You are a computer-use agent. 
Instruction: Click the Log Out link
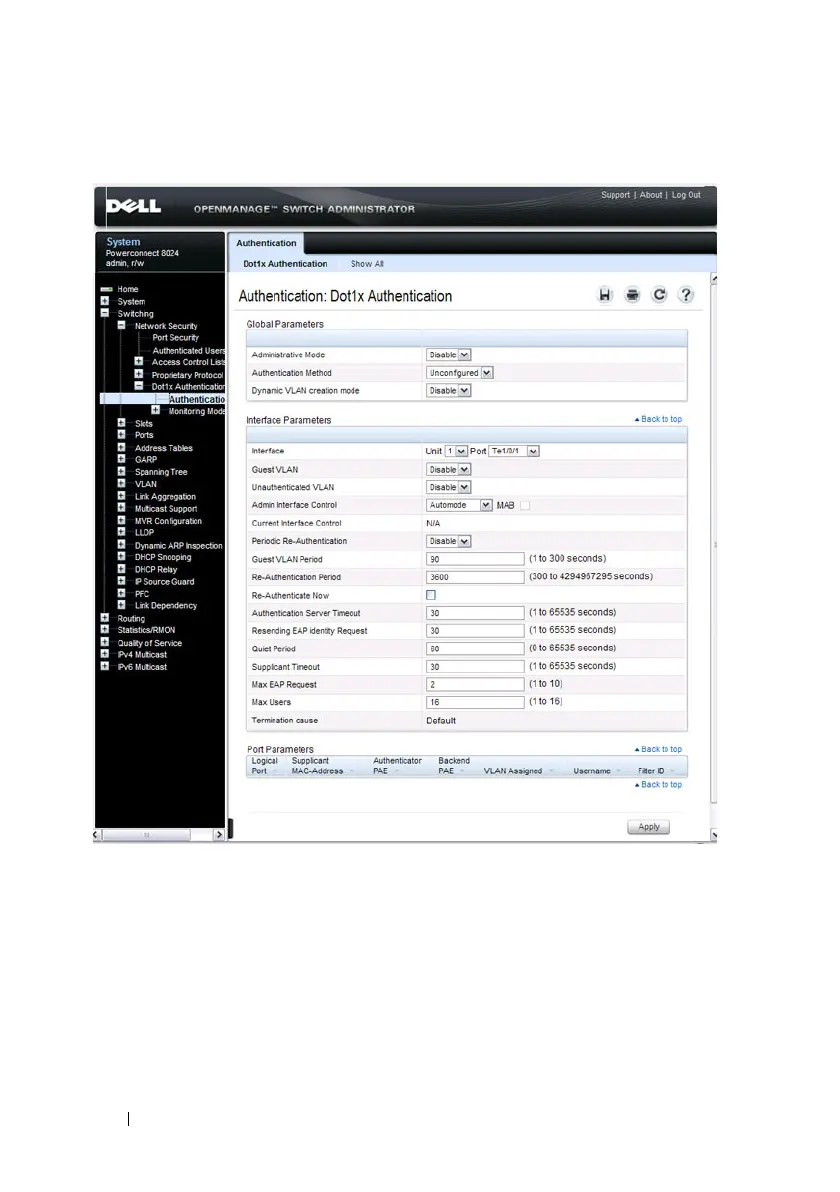tap(686, 195)
